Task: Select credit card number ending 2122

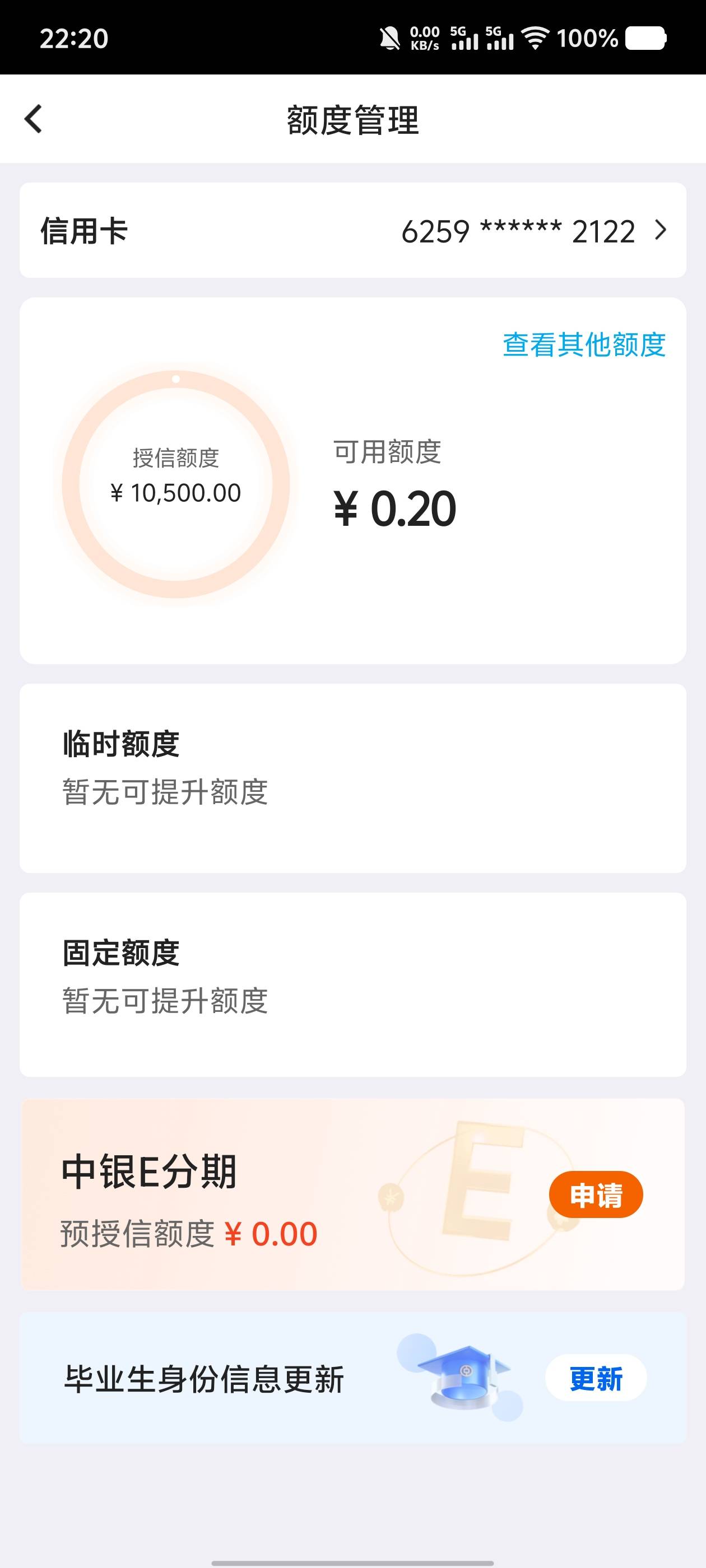Action: [x=518, y=231]
